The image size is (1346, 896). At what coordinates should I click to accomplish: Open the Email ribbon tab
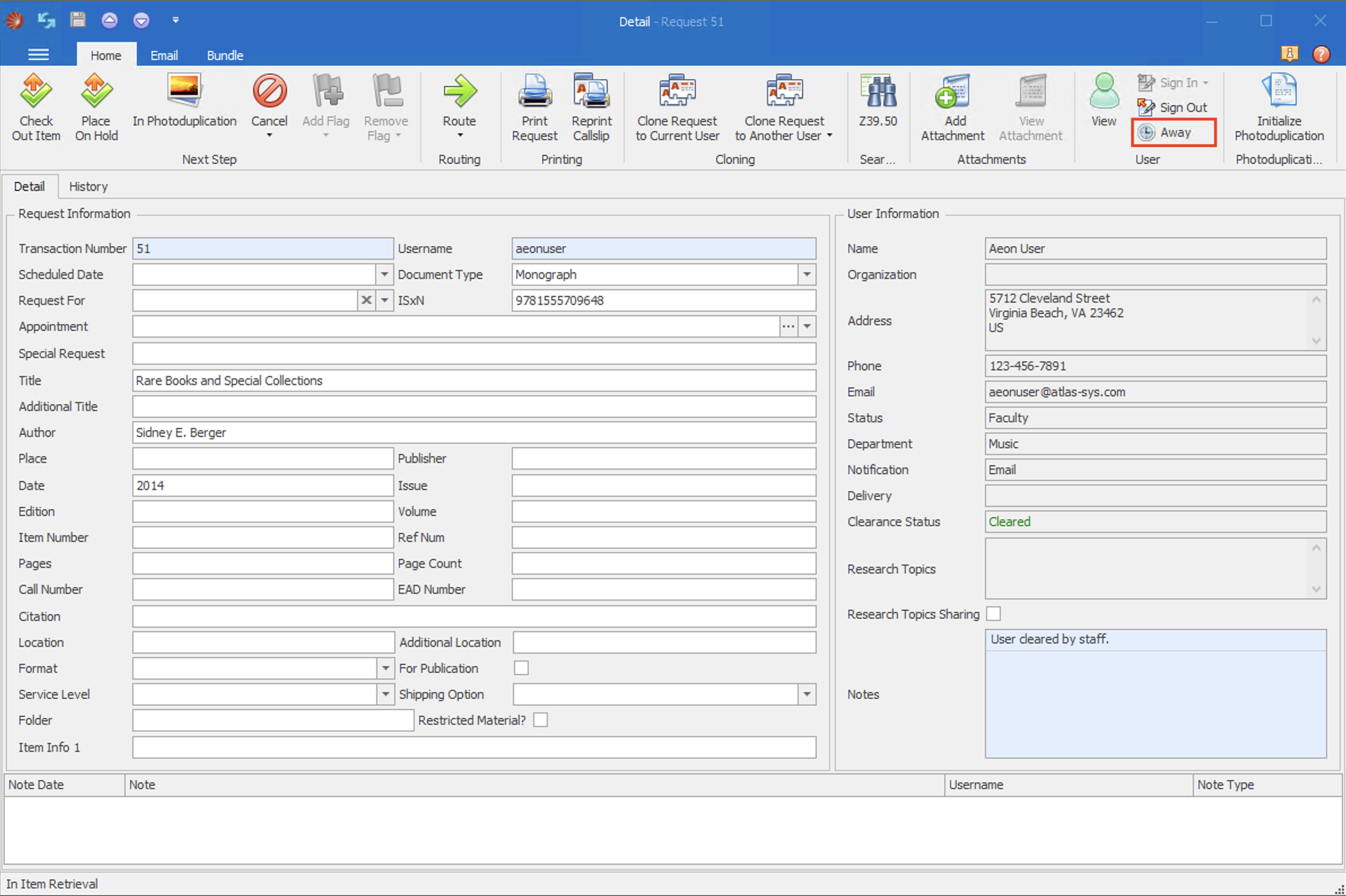164,55
